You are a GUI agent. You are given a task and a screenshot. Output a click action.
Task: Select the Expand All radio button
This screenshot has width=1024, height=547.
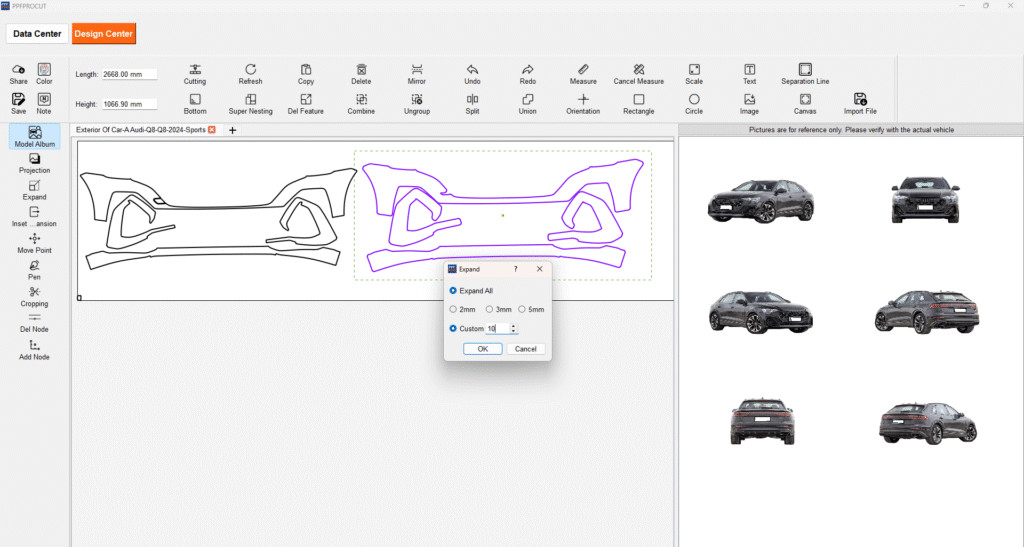coord(453,290)
